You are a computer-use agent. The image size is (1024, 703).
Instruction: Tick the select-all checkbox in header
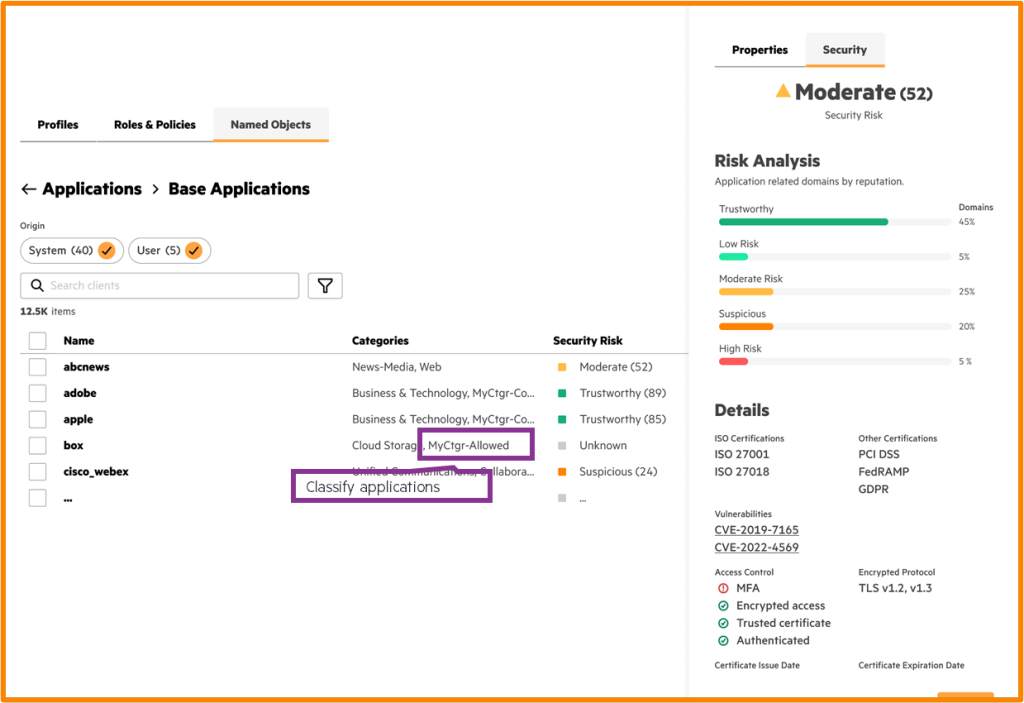coord(37,341)
